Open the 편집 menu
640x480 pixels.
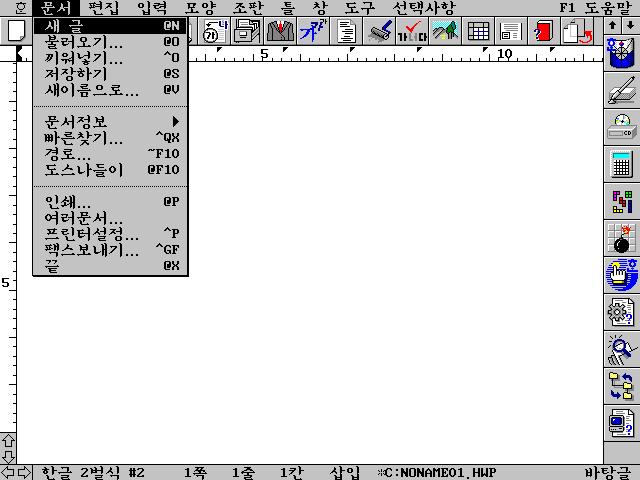[104, 8]
